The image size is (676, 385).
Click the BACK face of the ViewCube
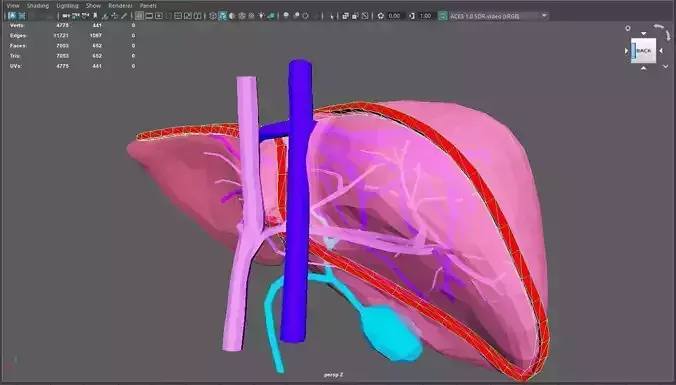644,50
